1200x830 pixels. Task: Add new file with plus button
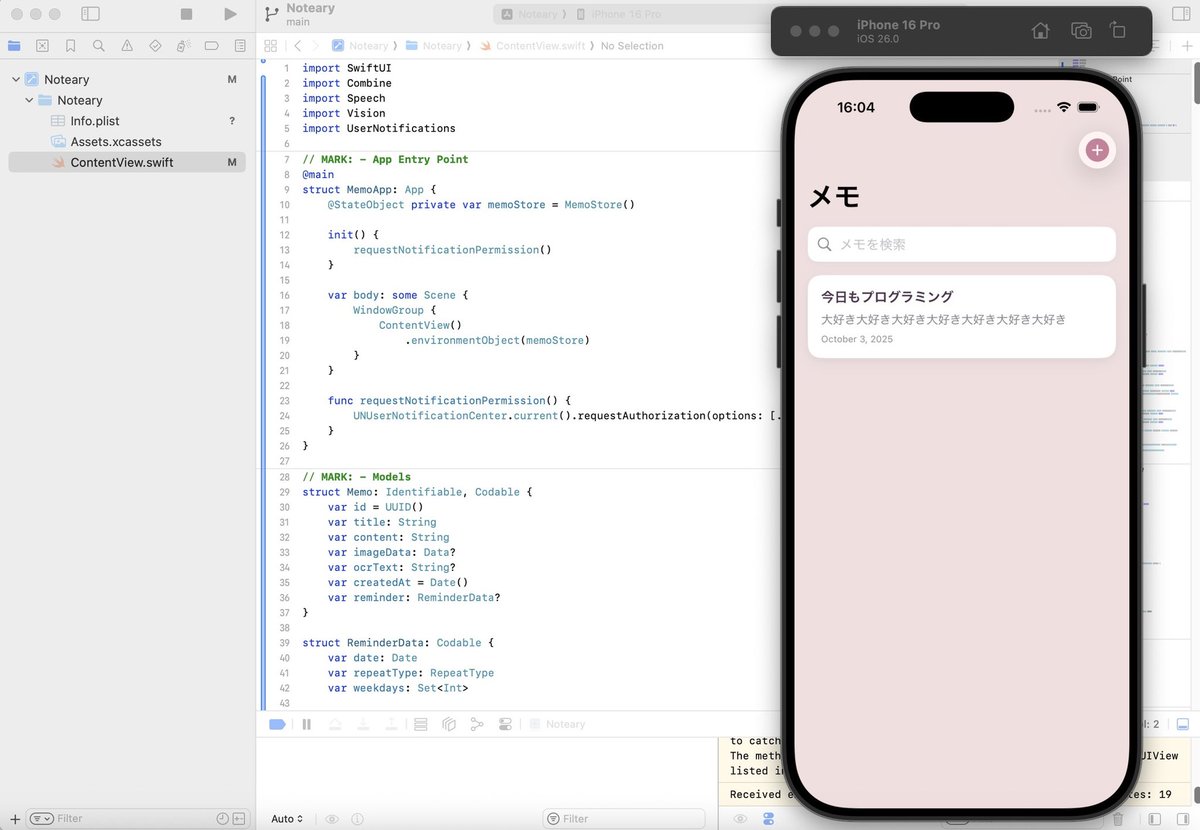(14, 818)
